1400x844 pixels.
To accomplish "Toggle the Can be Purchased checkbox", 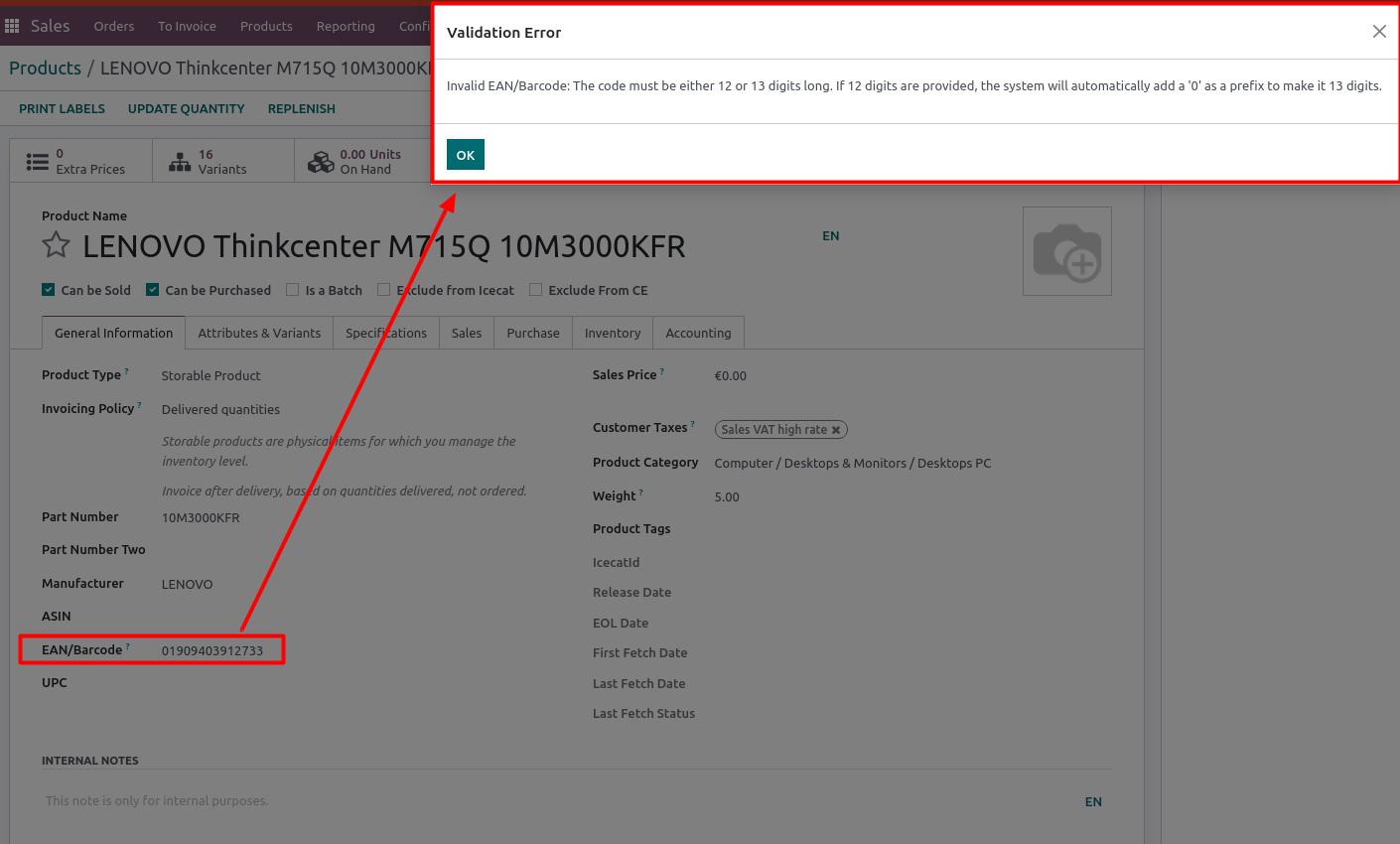I will tap(152, 290).
